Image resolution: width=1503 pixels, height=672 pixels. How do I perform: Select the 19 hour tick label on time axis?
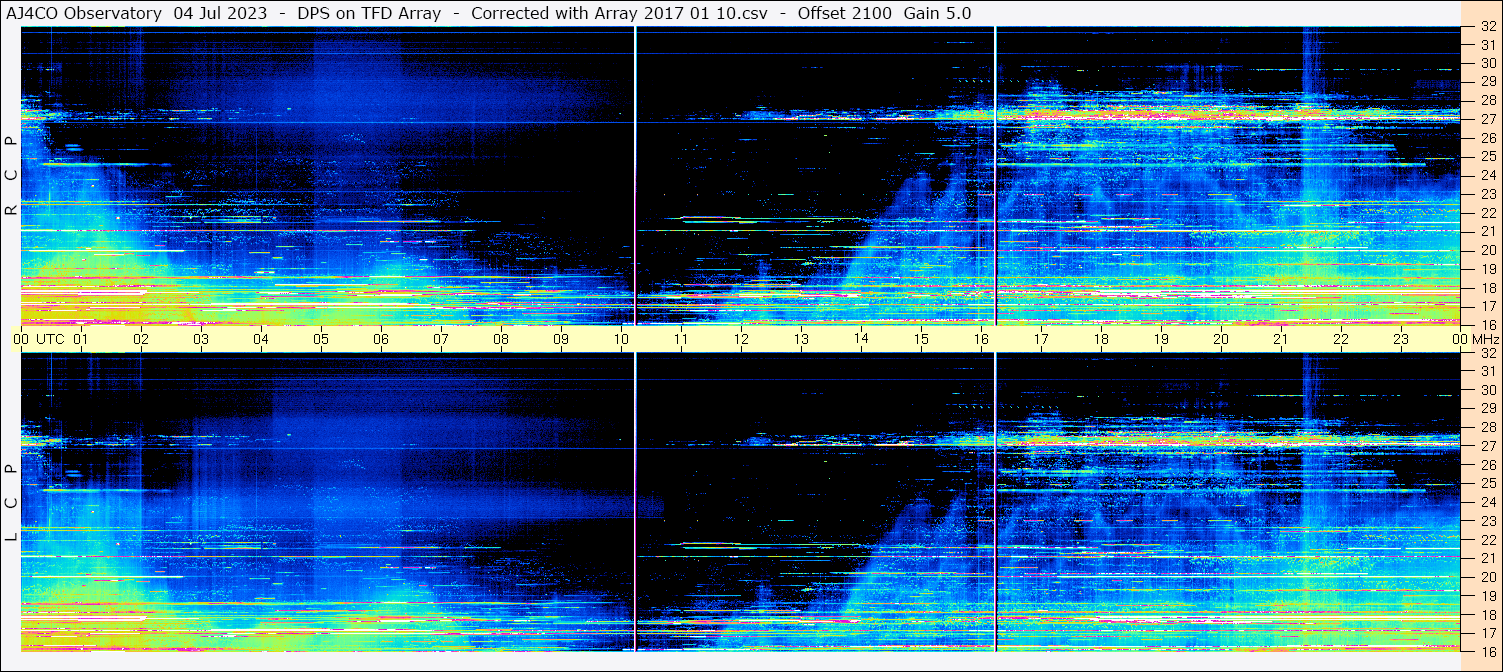tap(1161, 339)
